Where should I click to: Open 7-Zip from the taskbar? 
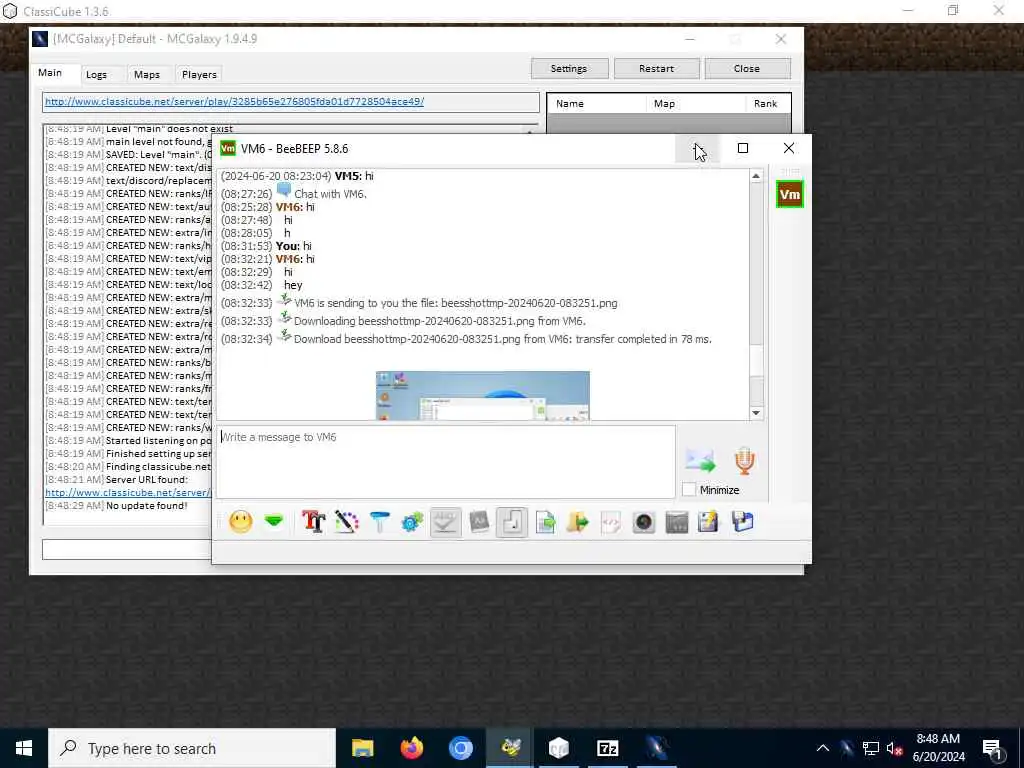tap(607, 748)
